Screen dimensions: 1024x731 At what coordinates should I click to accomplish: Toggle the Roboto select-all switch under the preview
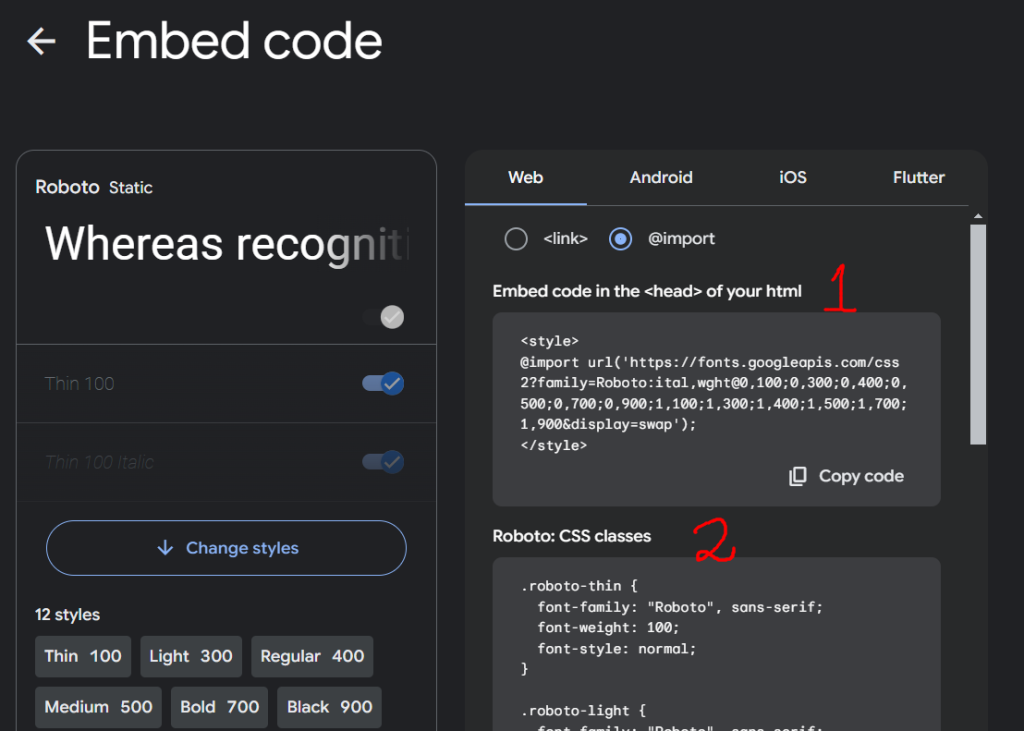[383, 317]
